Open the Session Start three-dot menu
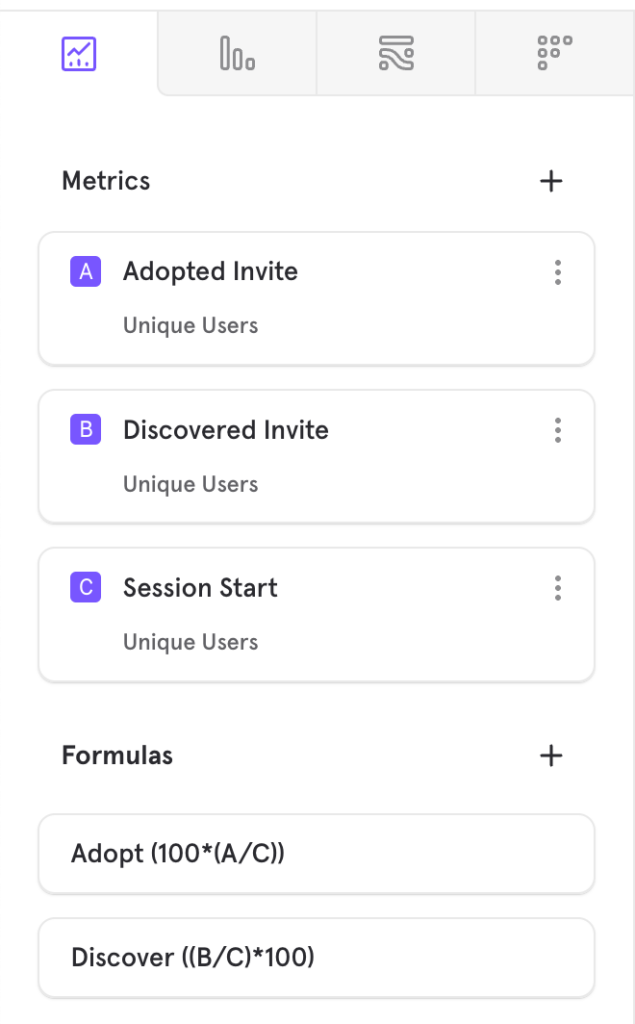Viewport: 635px width, 1024px height. 557,588
